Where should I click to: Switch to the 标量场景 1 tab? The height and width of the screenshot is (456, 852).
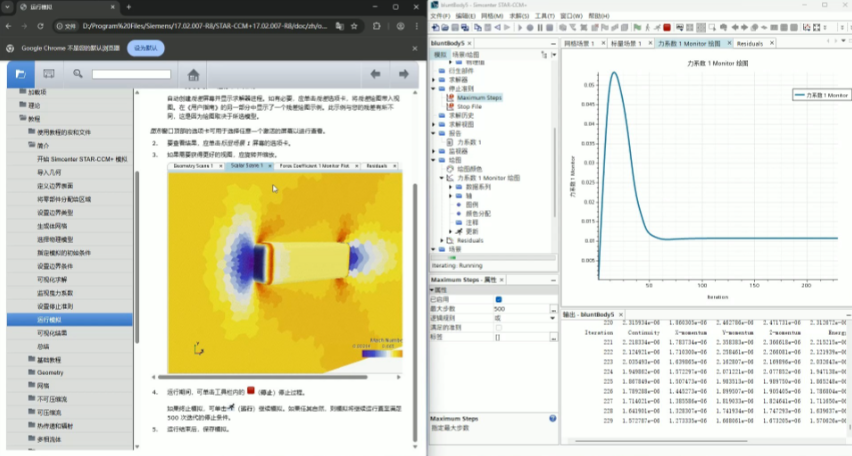pyautogui.click(x=628, y=44)
